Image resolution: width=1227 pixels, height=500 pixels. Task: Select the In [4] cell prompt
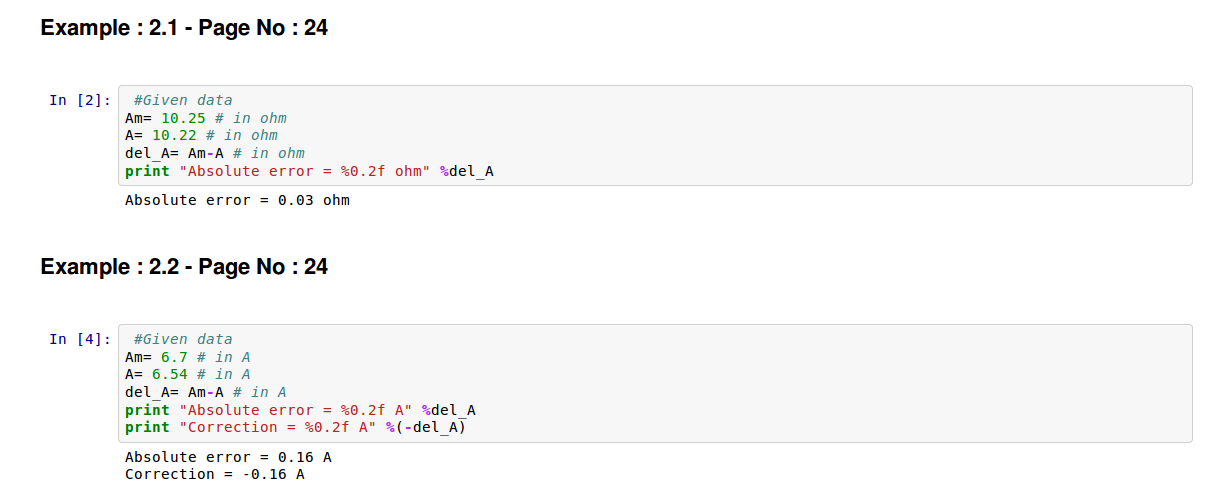click(x=79, y=339)
